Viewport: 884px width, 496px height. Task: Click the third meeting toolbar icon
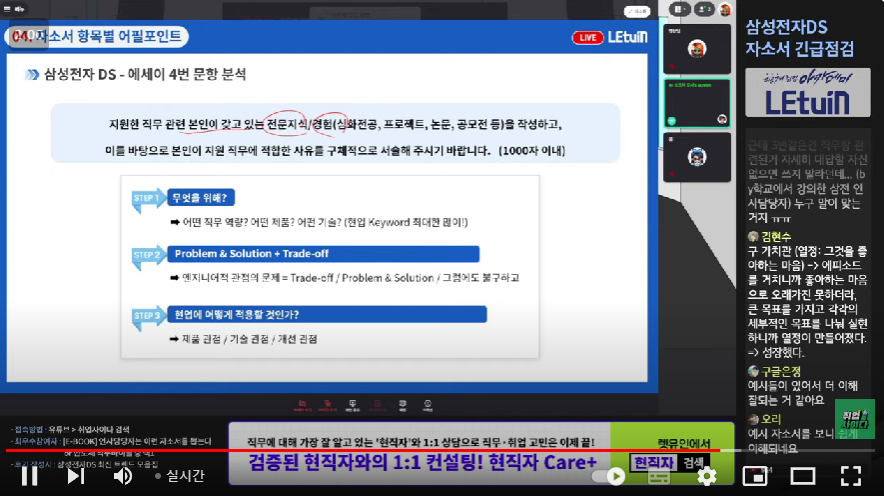pyautogui.click(x=352, y=405)
